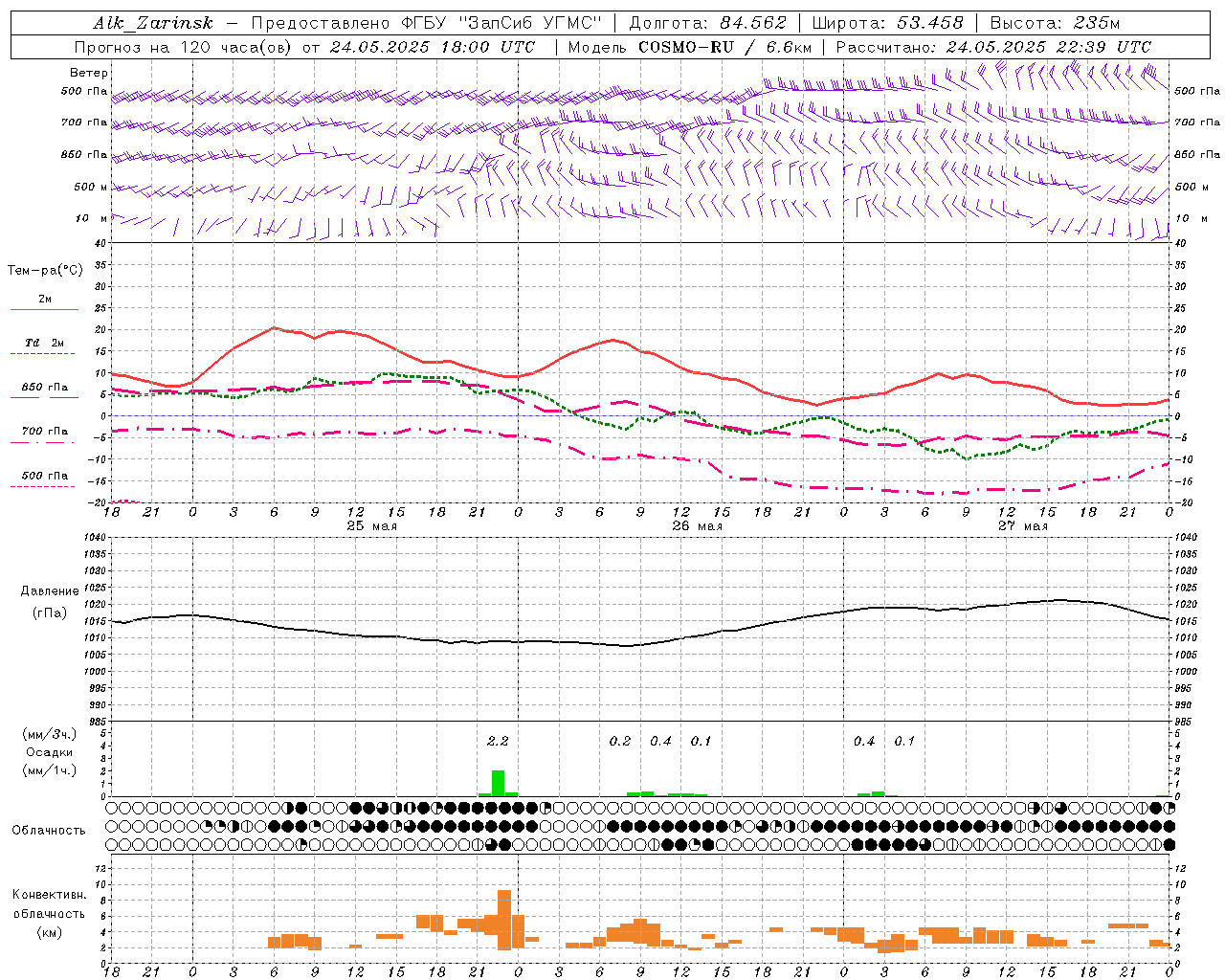
Task: Select the 27 мая date label
Action: [x=1022, y=526]
